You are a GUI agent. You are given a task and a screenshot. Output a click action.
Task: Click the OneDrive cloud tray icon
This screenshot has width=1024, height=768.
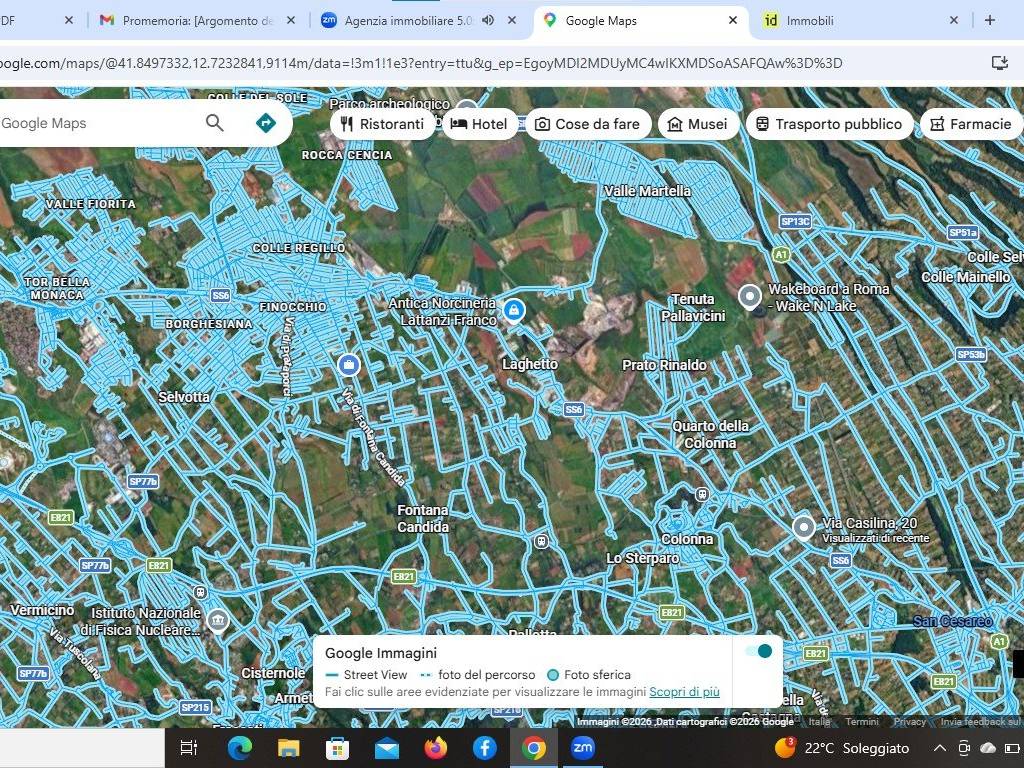point(988,748)
